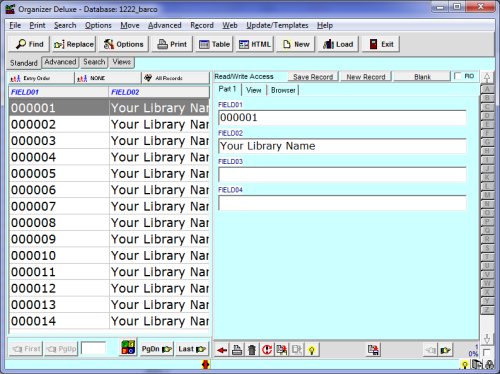Open the Update/Templates menu
This screenshot has height=374, width=500.
click(277, 25)
